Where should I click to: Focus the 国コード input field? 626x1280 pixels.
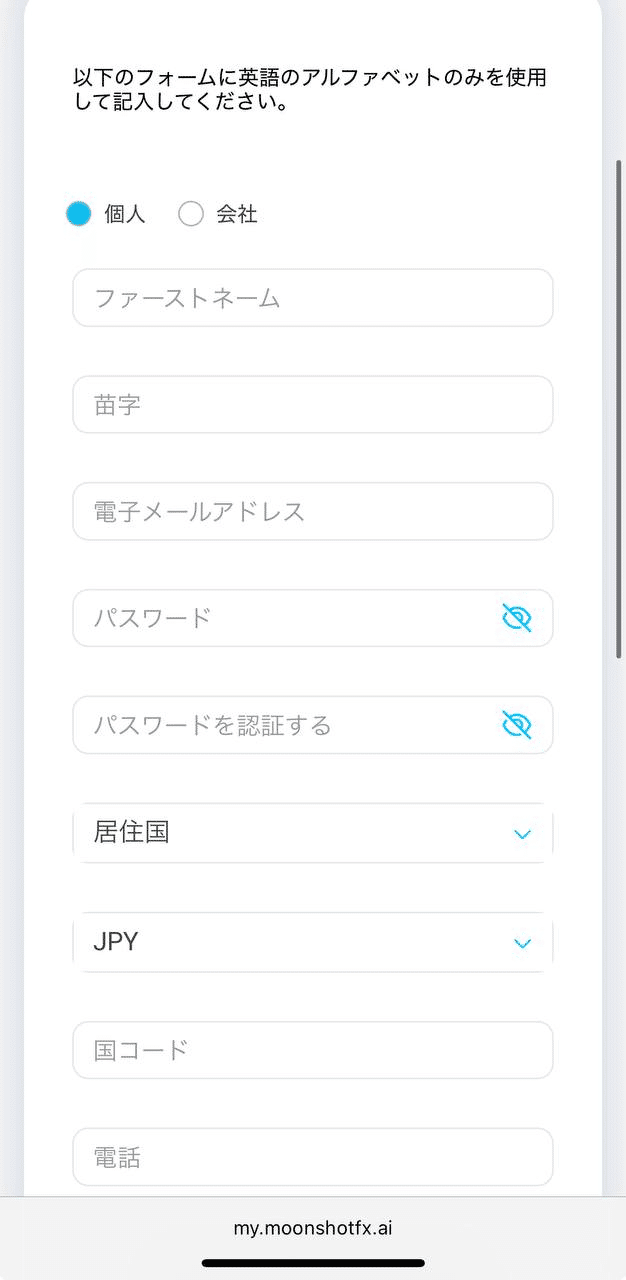tap(312, 1050)
